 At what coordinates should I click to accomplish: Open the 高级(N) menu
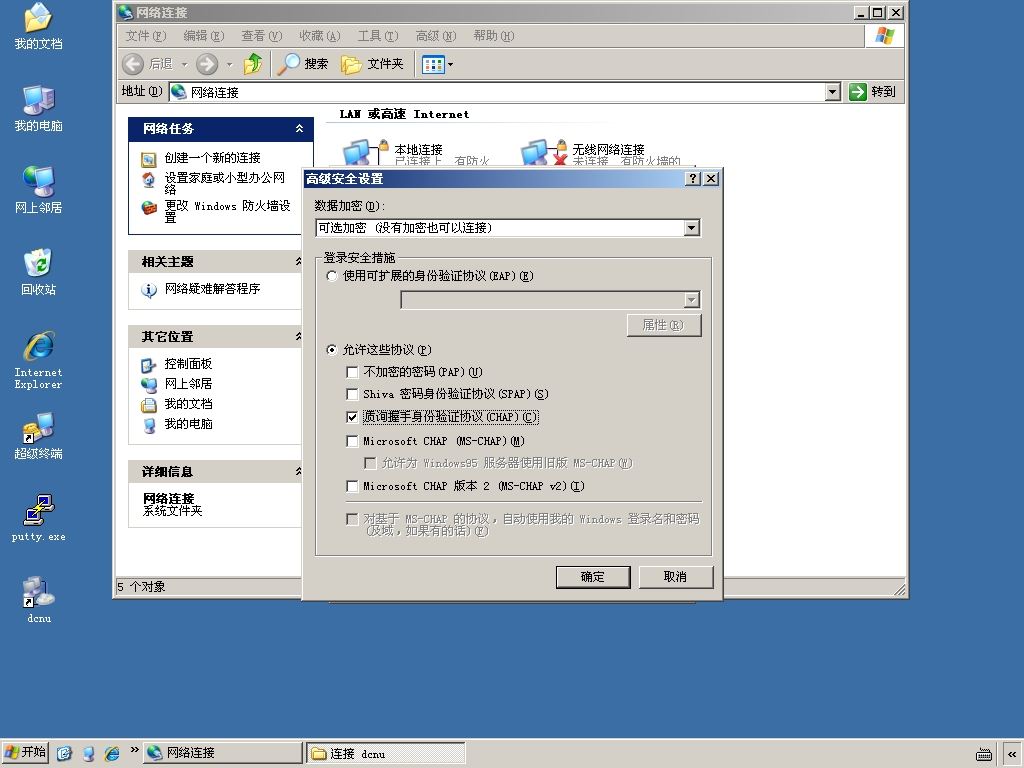(x=436, y=36)
